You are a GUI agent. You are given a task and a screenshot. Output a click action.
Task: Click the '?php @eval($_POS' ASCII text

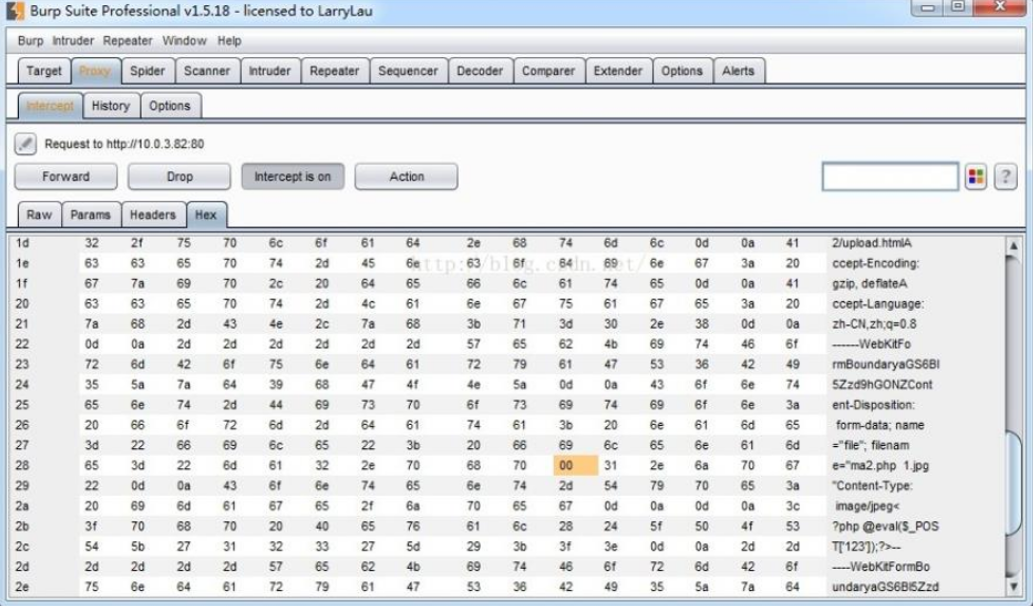point(885,526)
